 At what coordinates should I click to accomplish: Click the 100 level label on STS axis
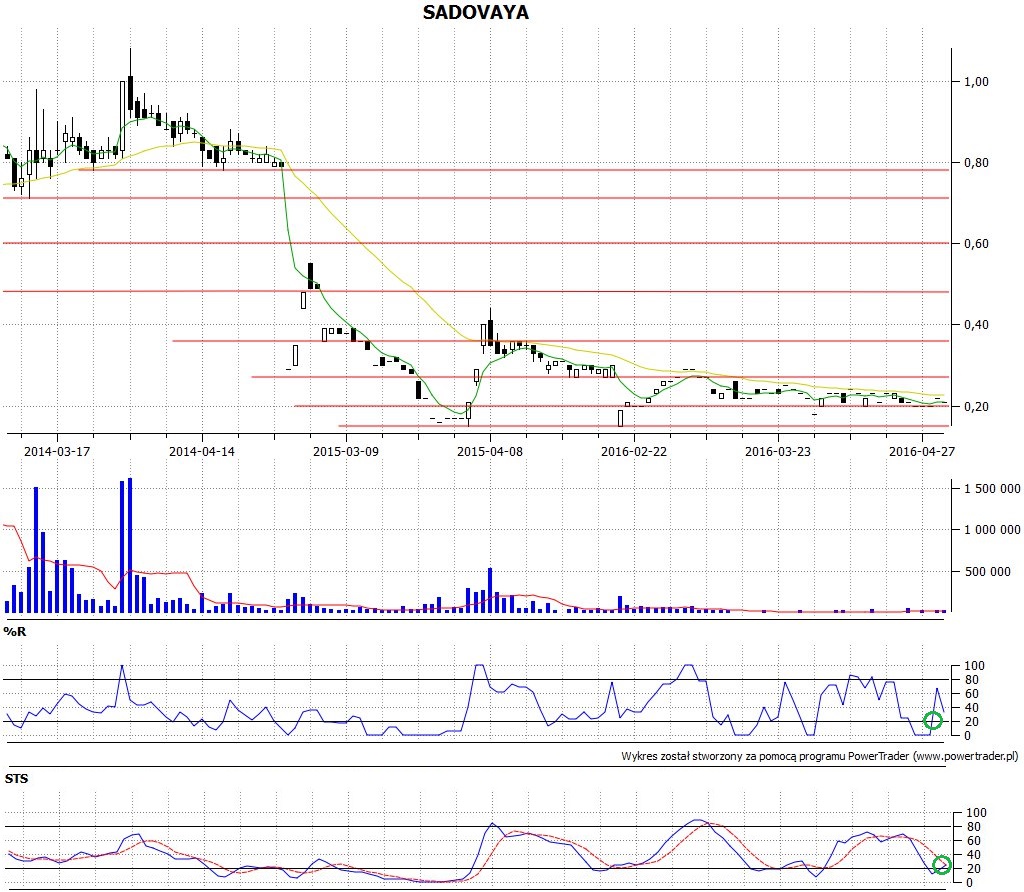pos(976,812)
